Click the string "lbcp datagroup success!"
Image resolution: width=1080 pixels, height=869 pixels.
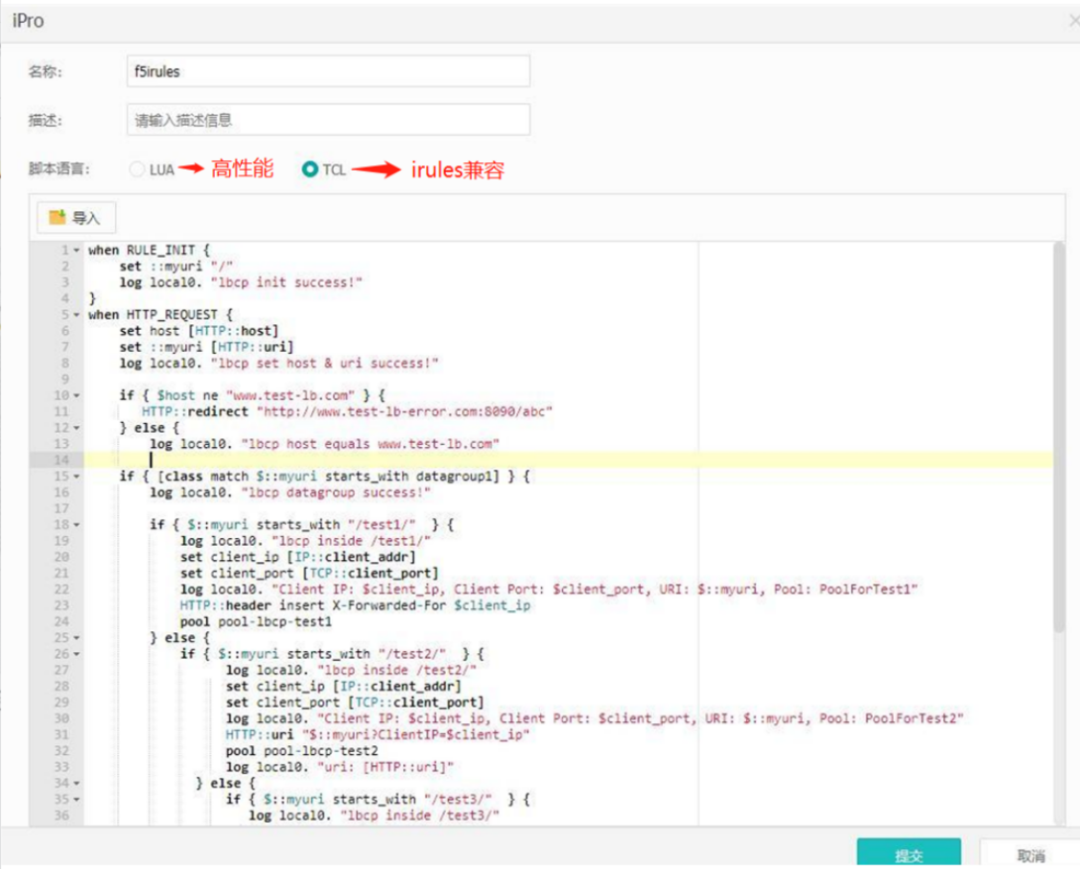[336, 493]
